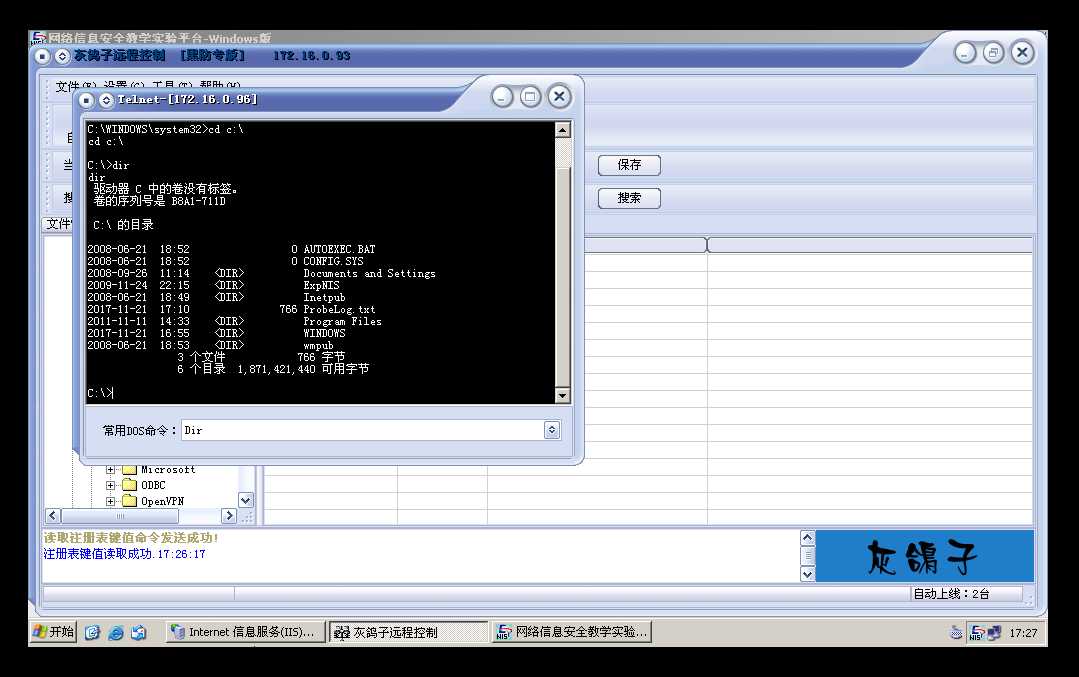Open the 常用DOS命令 dropdown arrow
Screen dimensions: 1079x677
(552, 430)
